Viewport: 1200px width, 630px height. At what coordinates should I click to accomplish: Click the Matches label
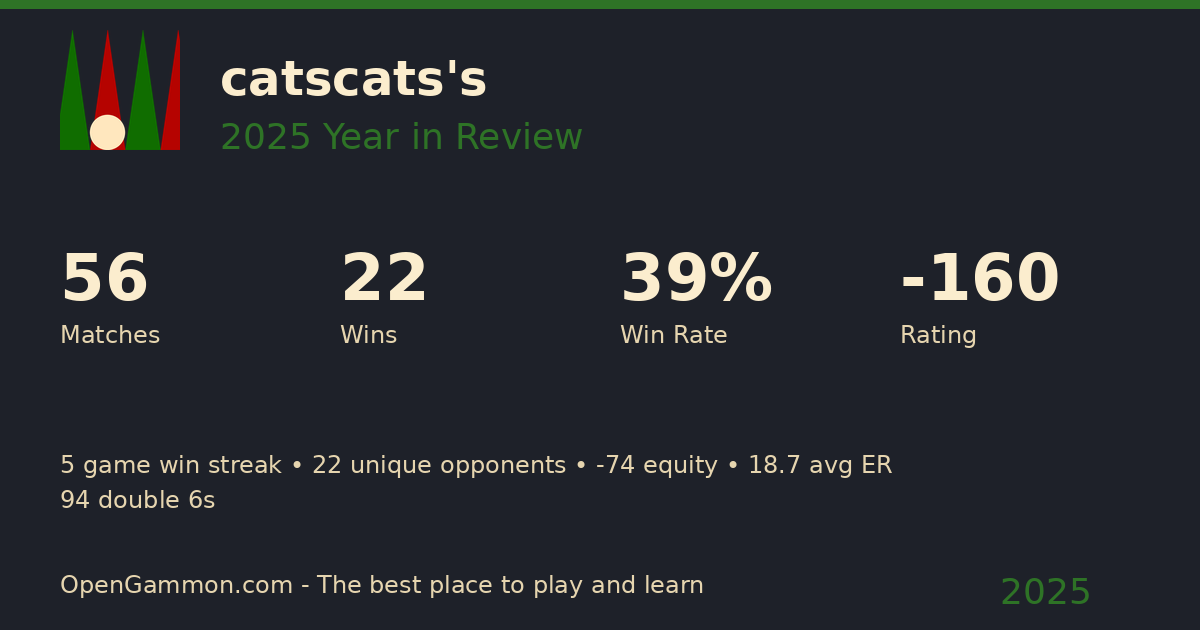coord(110,336)
